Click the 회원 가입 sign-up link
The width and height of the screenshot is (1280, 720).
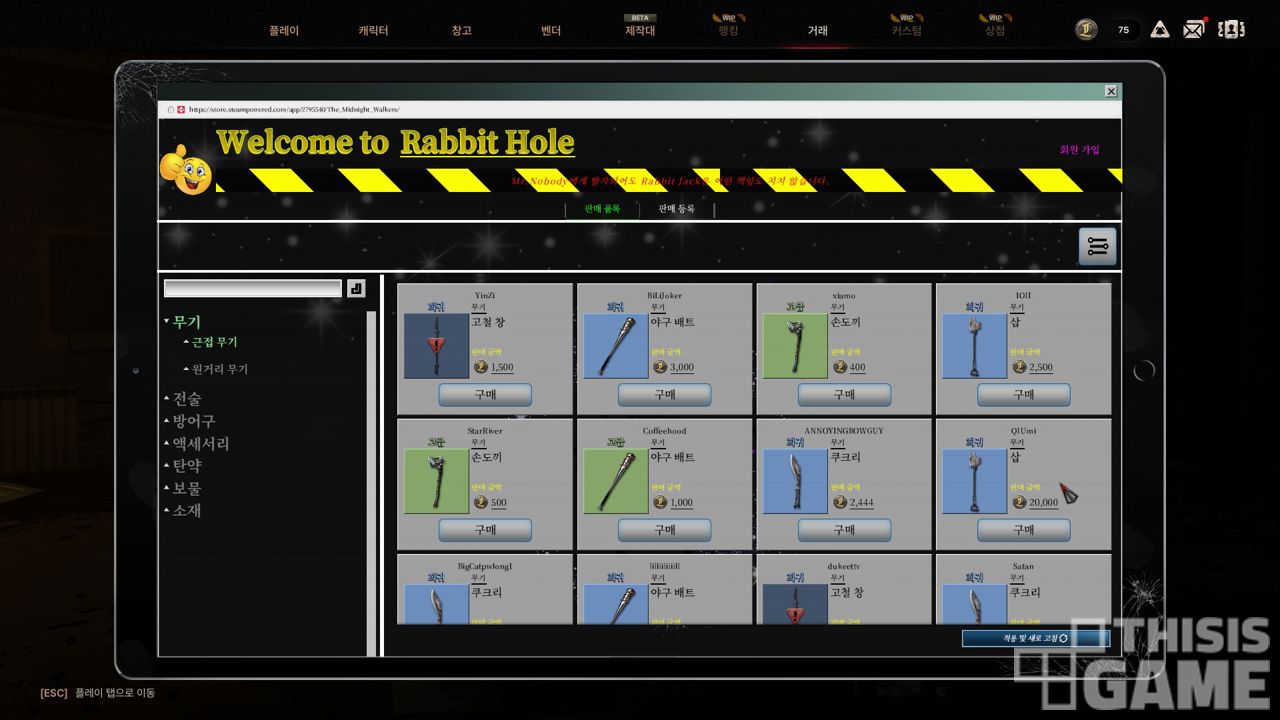[1079, 150]
